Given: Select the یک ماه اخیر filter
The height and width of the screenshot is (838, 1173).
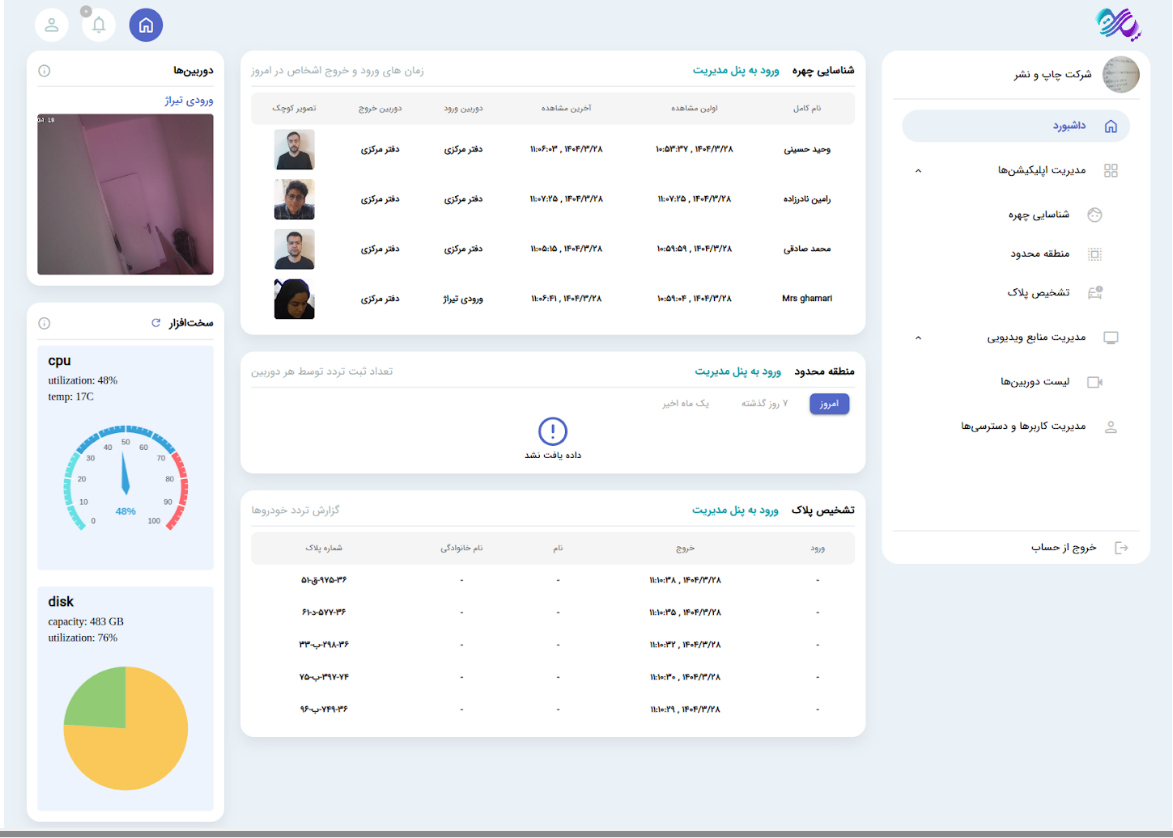Looking at the screenshot, I should [x=685, y=403].
